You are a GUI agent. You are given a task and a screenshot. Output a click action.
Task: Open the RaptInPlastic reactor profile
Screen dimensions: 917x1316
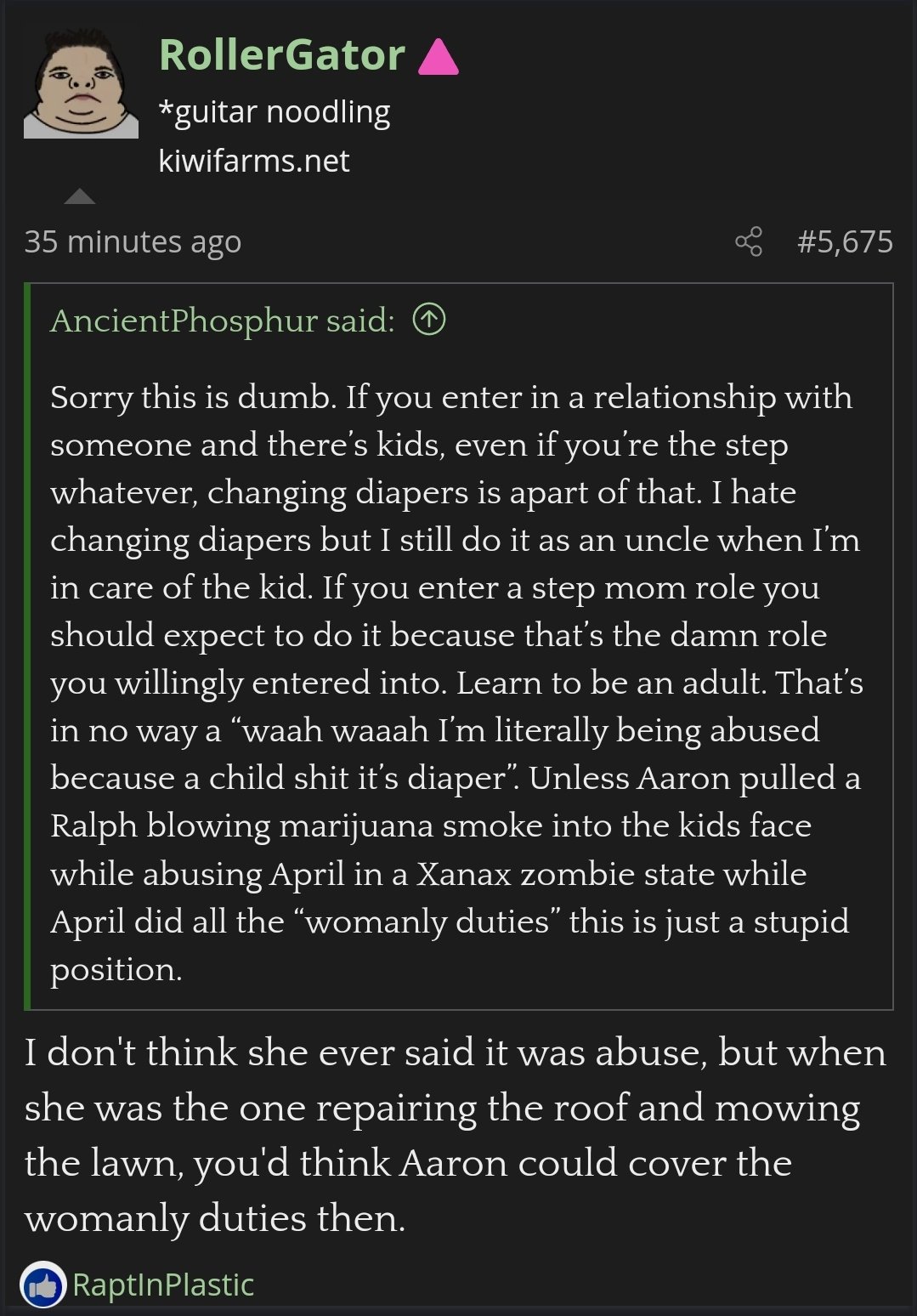tap(163, 1285)
